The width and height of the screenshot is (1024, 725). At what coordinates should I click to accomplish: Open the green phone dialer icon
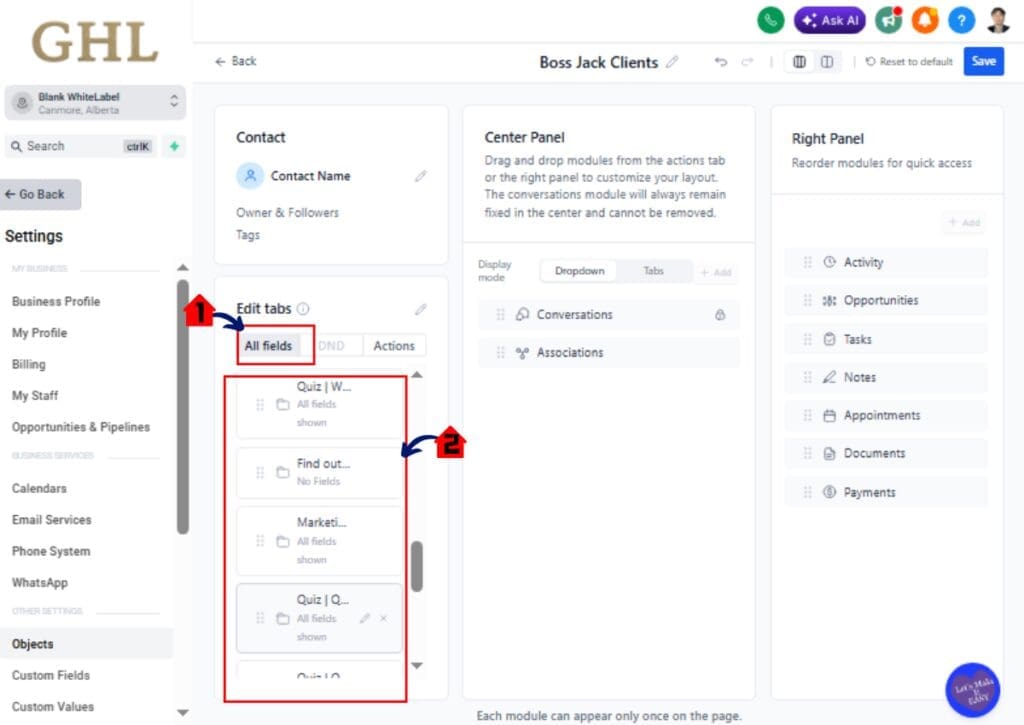pos(770,20)
